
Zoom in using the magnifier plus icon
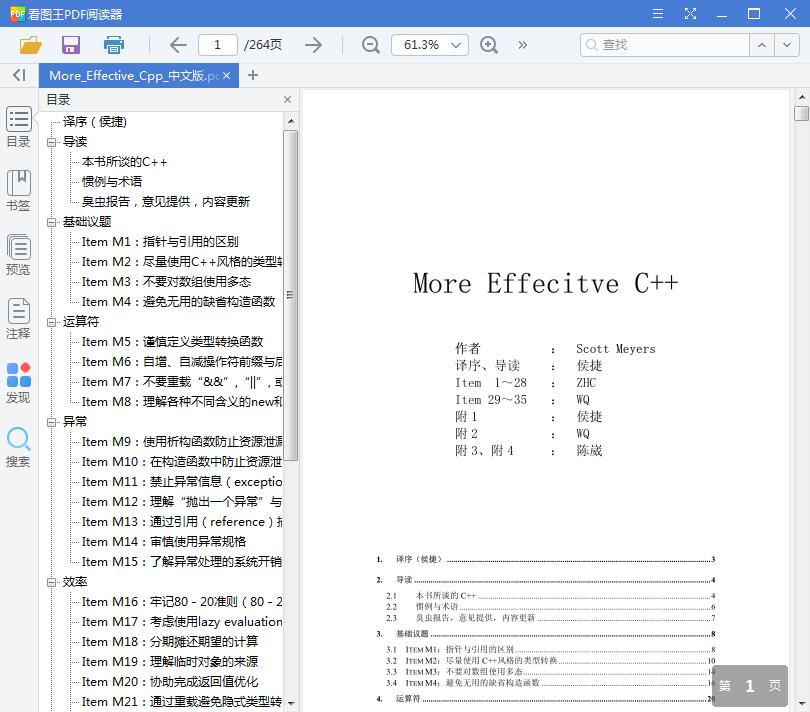pyautogui.click(x=489, y=45)
